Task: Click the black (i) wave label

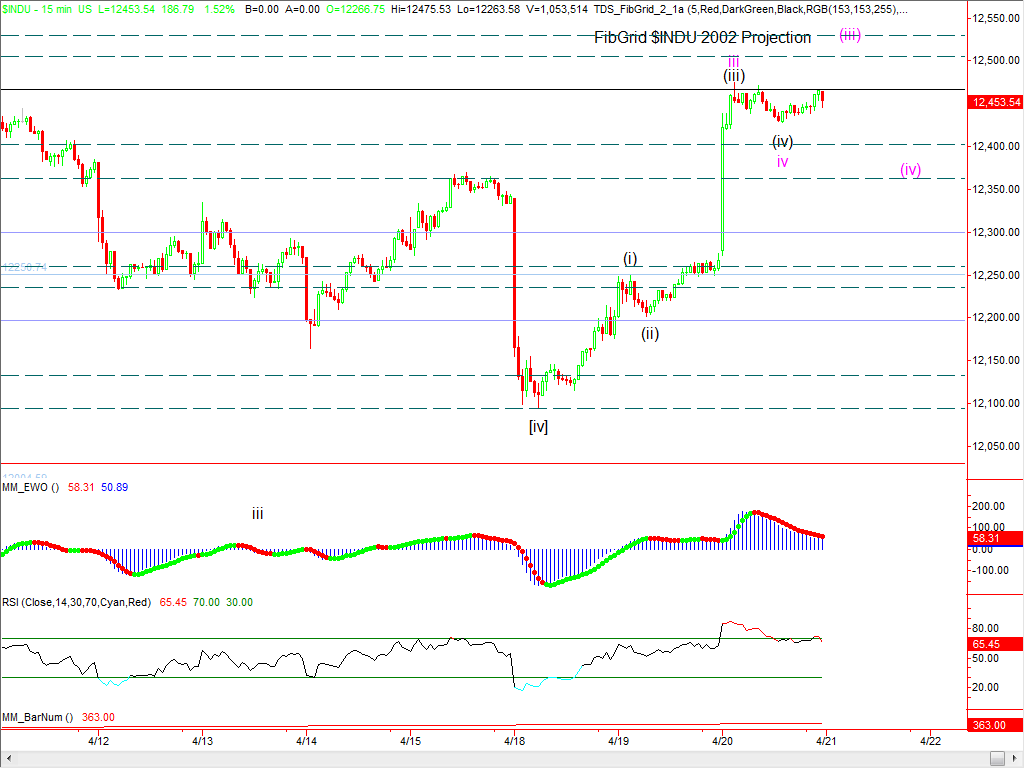Action: pos(630,259)
